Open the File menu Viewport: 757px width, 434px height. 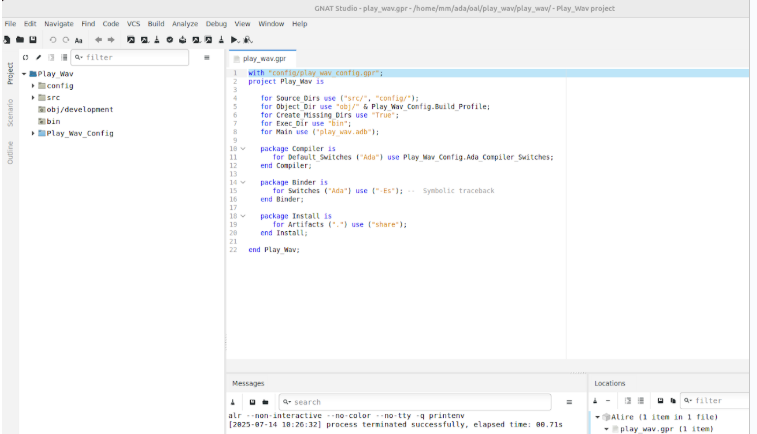point(10,24)
